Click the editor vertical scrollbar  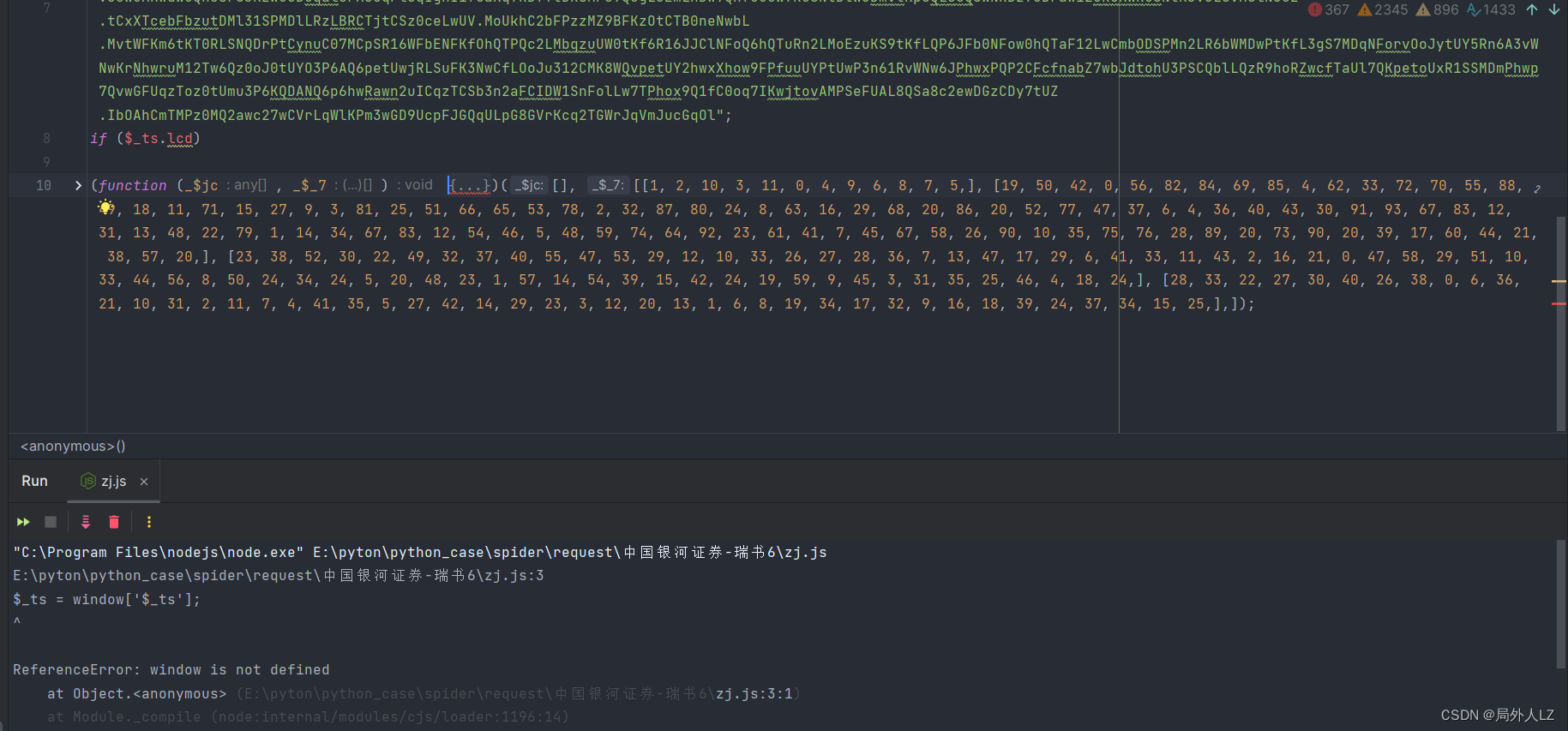[x=1561, y=324]
